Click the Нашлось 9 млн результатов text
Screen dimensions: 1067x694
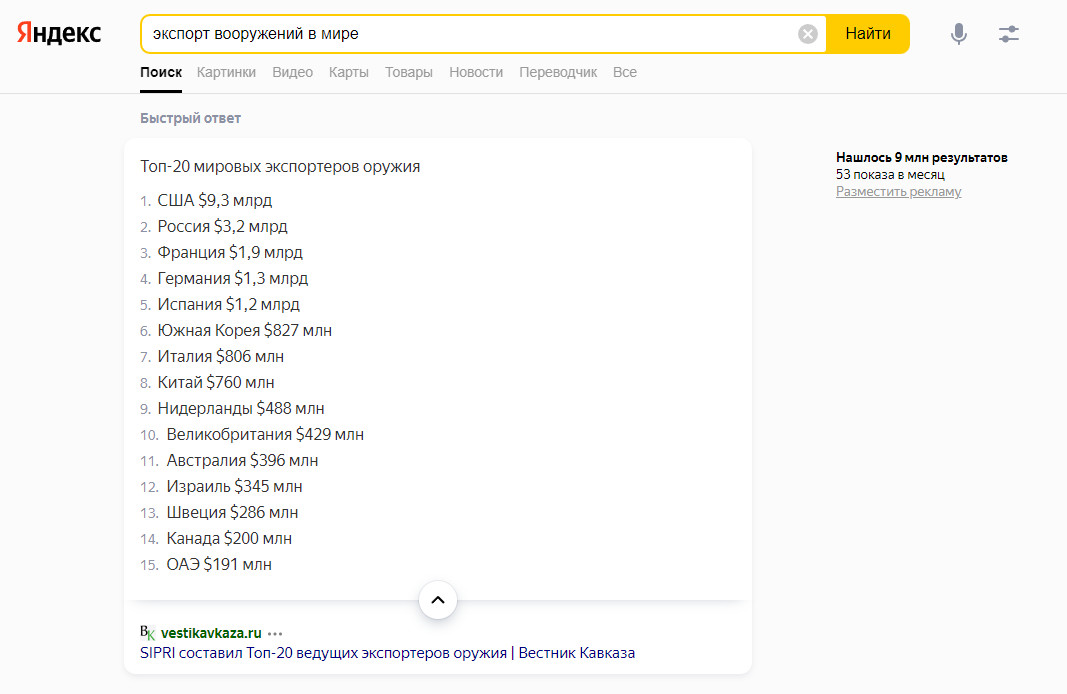[x=921, y=158]
